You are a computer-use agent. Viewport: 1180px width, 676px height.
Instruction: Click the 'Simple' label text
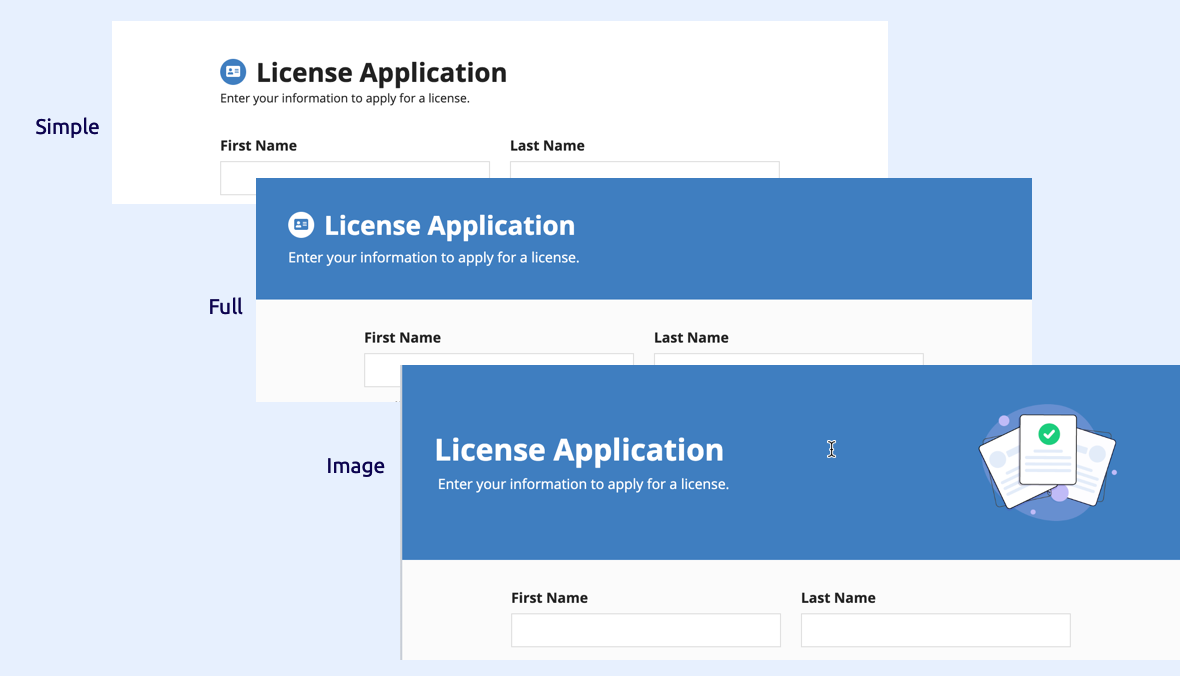(x=67, y=126)
